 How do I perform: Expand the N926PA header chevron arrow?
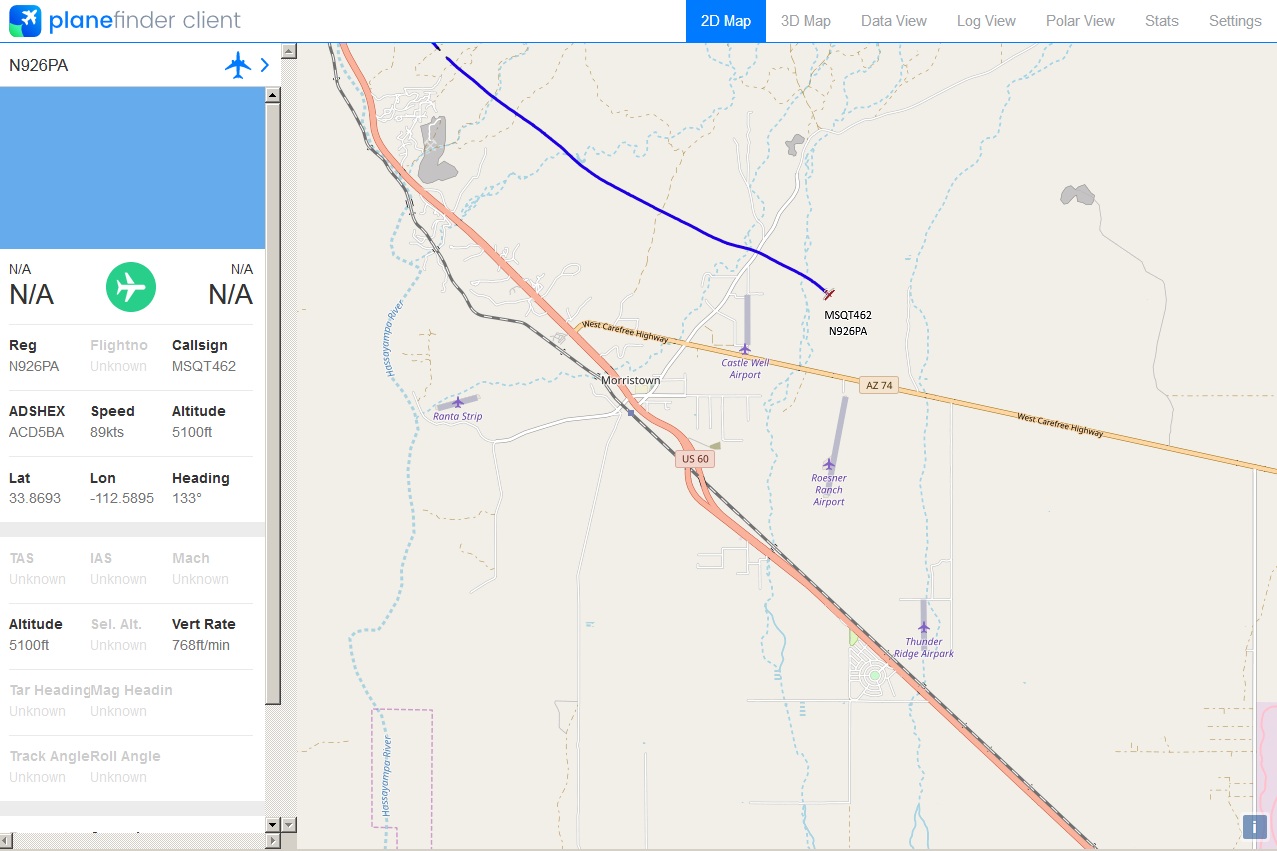click(x=264, y=65)
